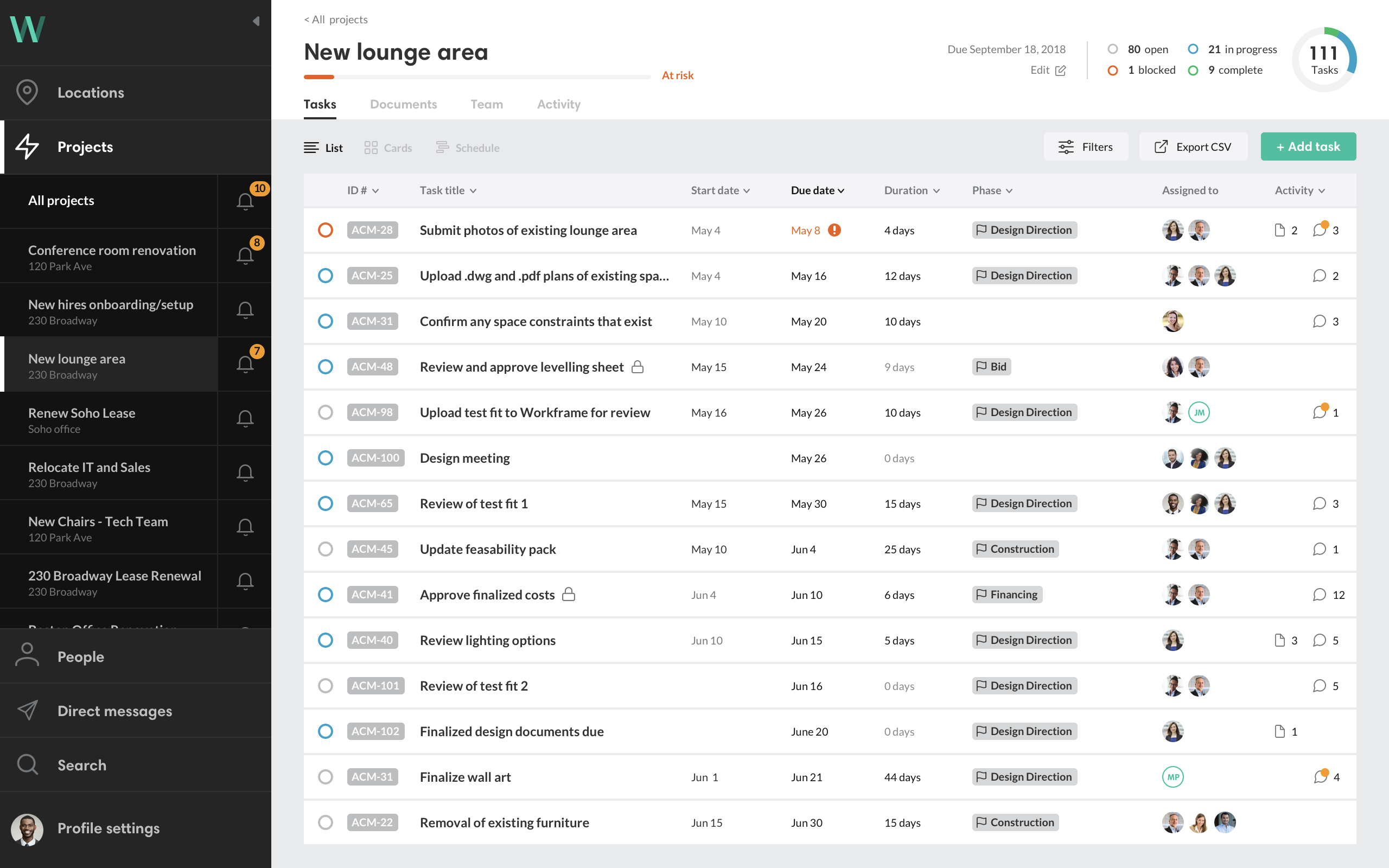Switch to the Documents tab
The image size is (1389, 868).
[403, 105]
